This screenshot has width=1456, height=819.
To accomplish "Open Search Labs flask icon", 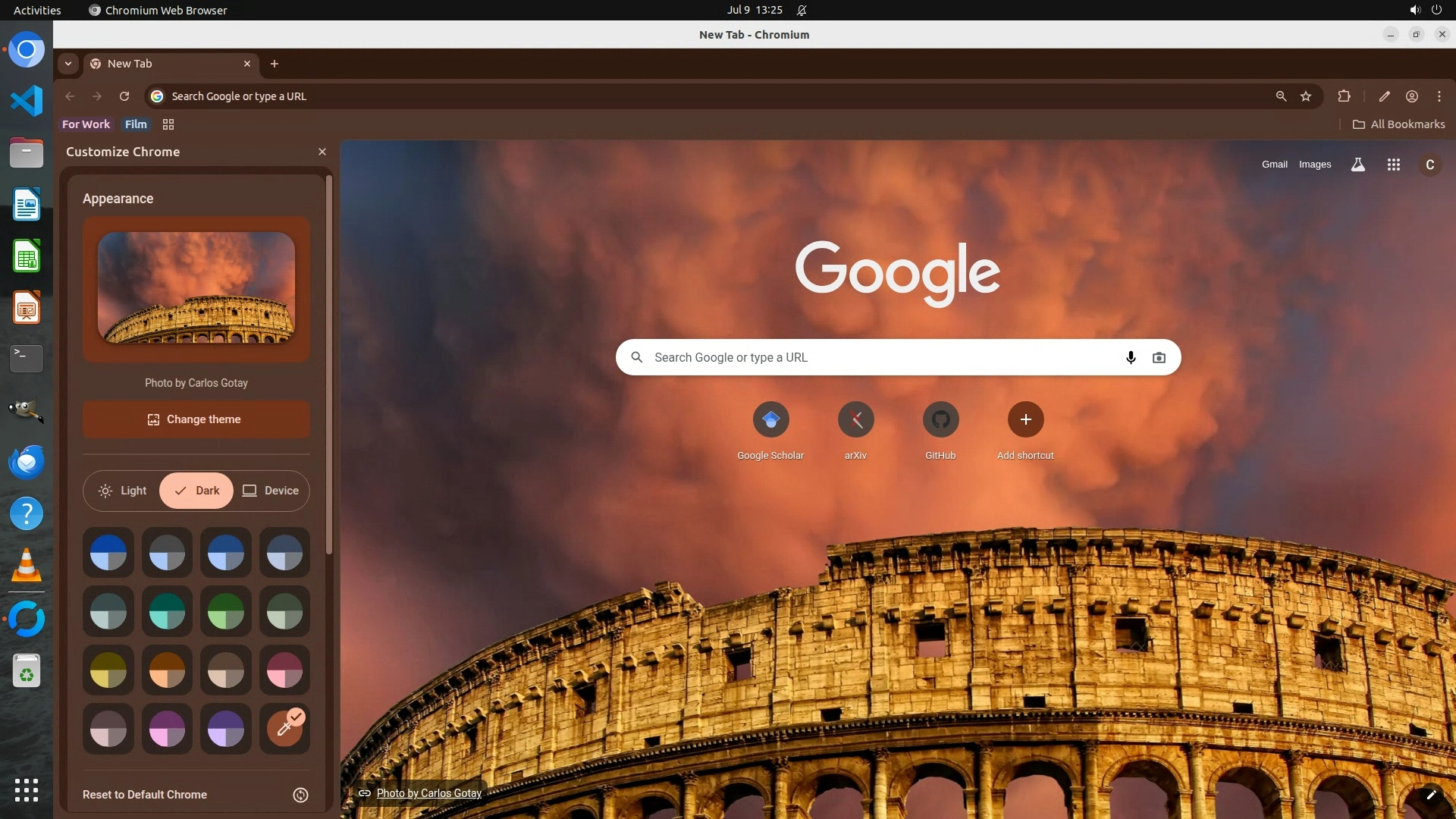I will pyautogui.click(x=1358, y=165).
